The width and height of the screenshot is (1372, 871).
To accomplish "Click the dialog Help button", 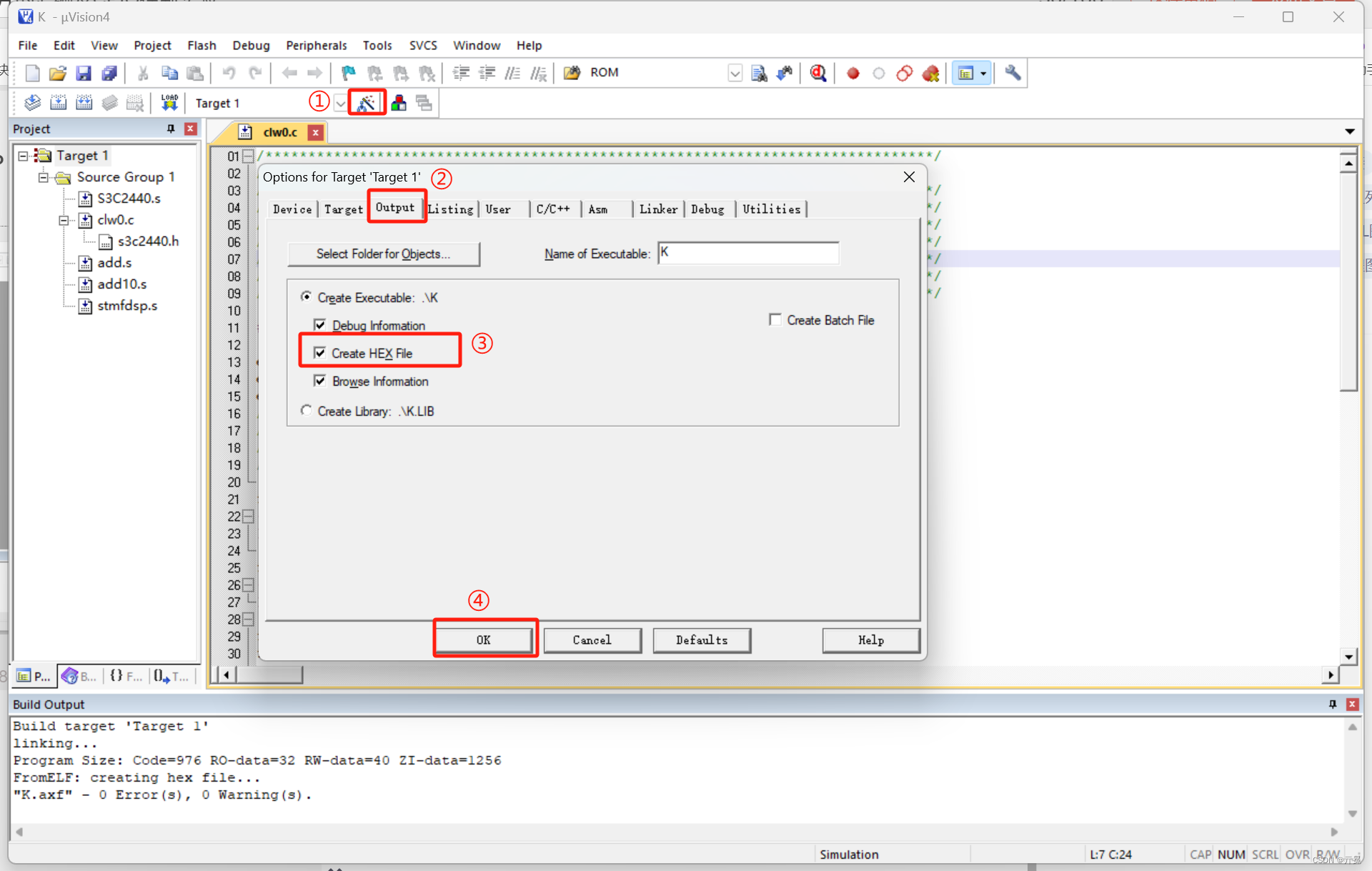I will click(871, 640).
